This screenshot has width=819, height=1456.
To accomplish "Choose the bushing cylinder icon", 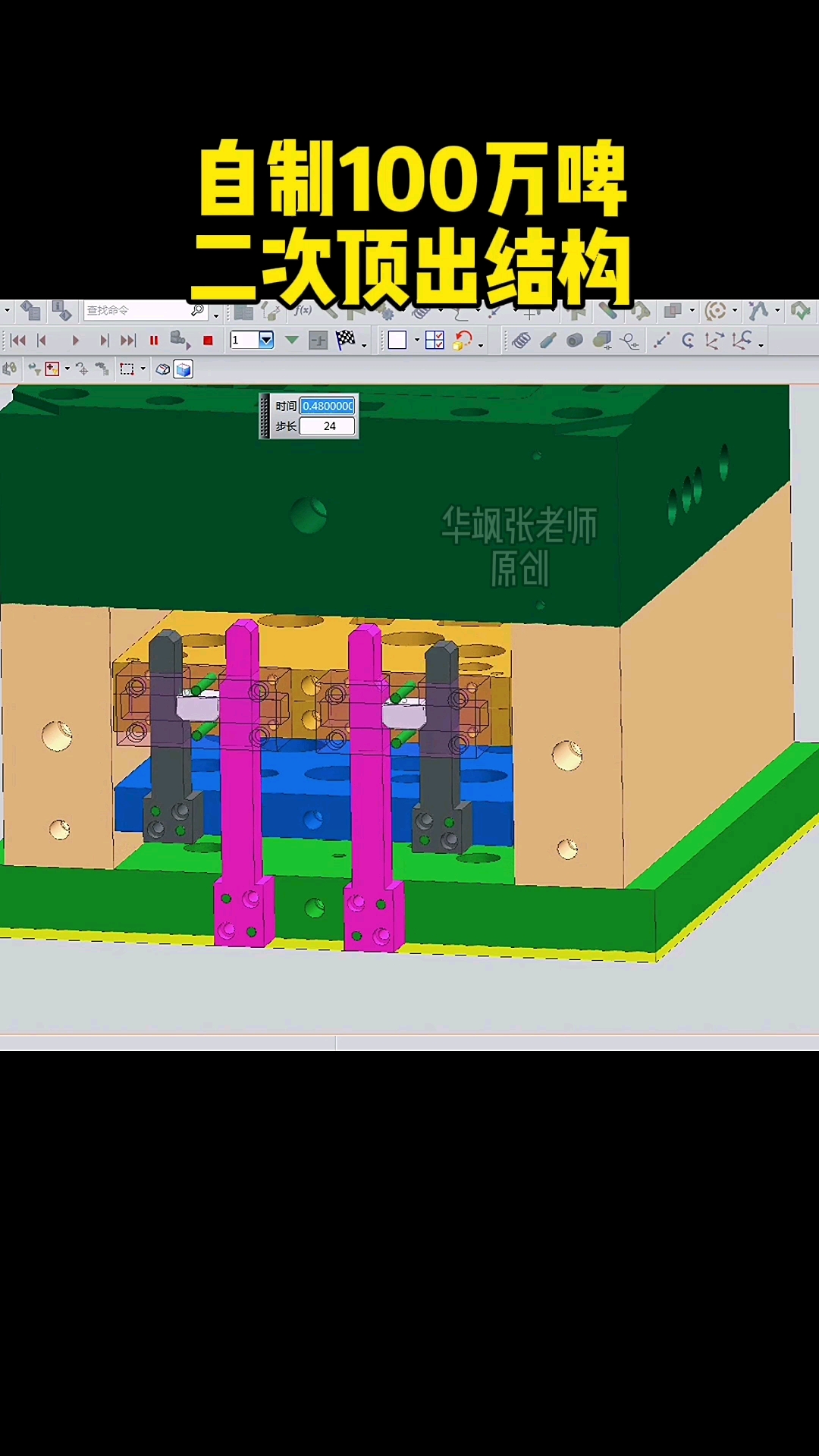I will pyautogui.click(x=575, y=340).
